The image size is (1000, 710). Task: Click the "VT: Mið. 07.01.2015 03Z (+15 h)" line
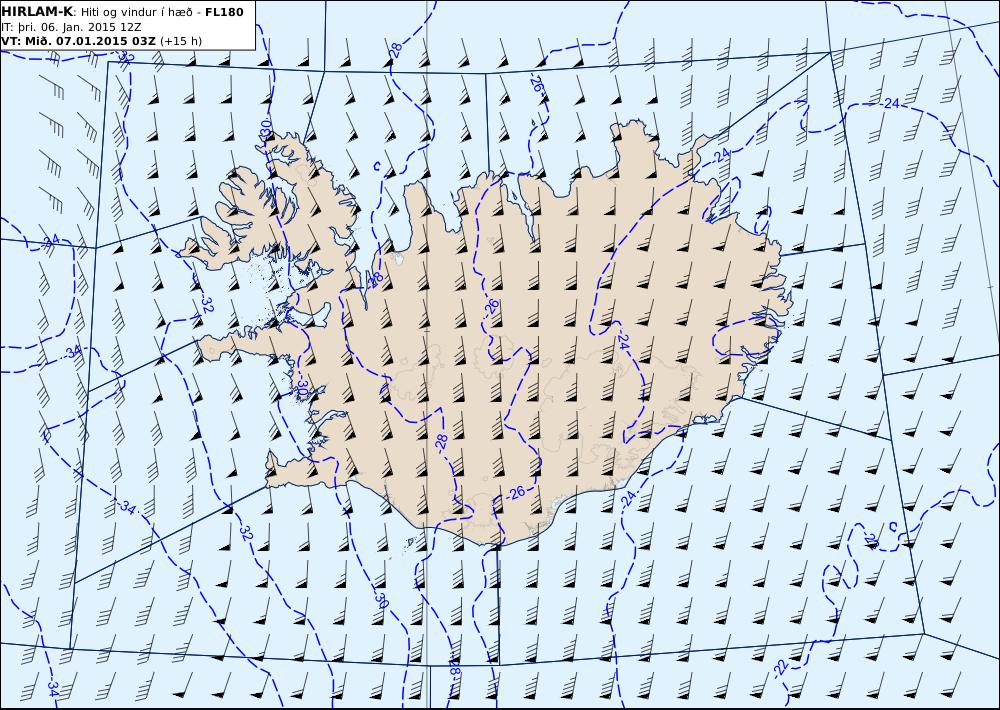101,41
